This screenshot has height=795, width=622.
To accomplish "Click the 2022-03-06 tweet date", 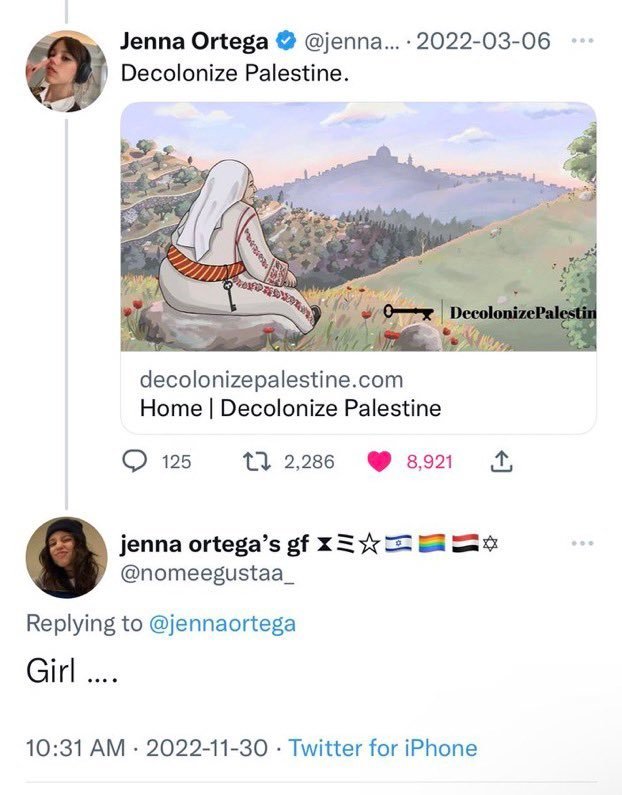I will click(483, 41).
